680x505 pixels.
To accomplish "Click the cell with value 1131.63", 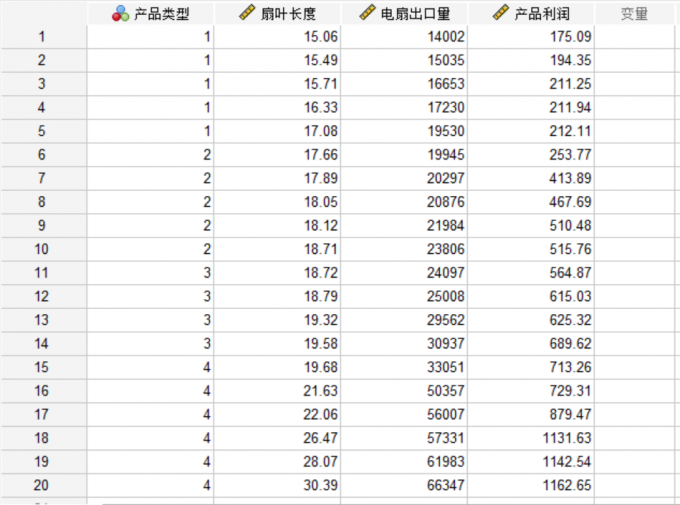I will [x=531, y=438].
